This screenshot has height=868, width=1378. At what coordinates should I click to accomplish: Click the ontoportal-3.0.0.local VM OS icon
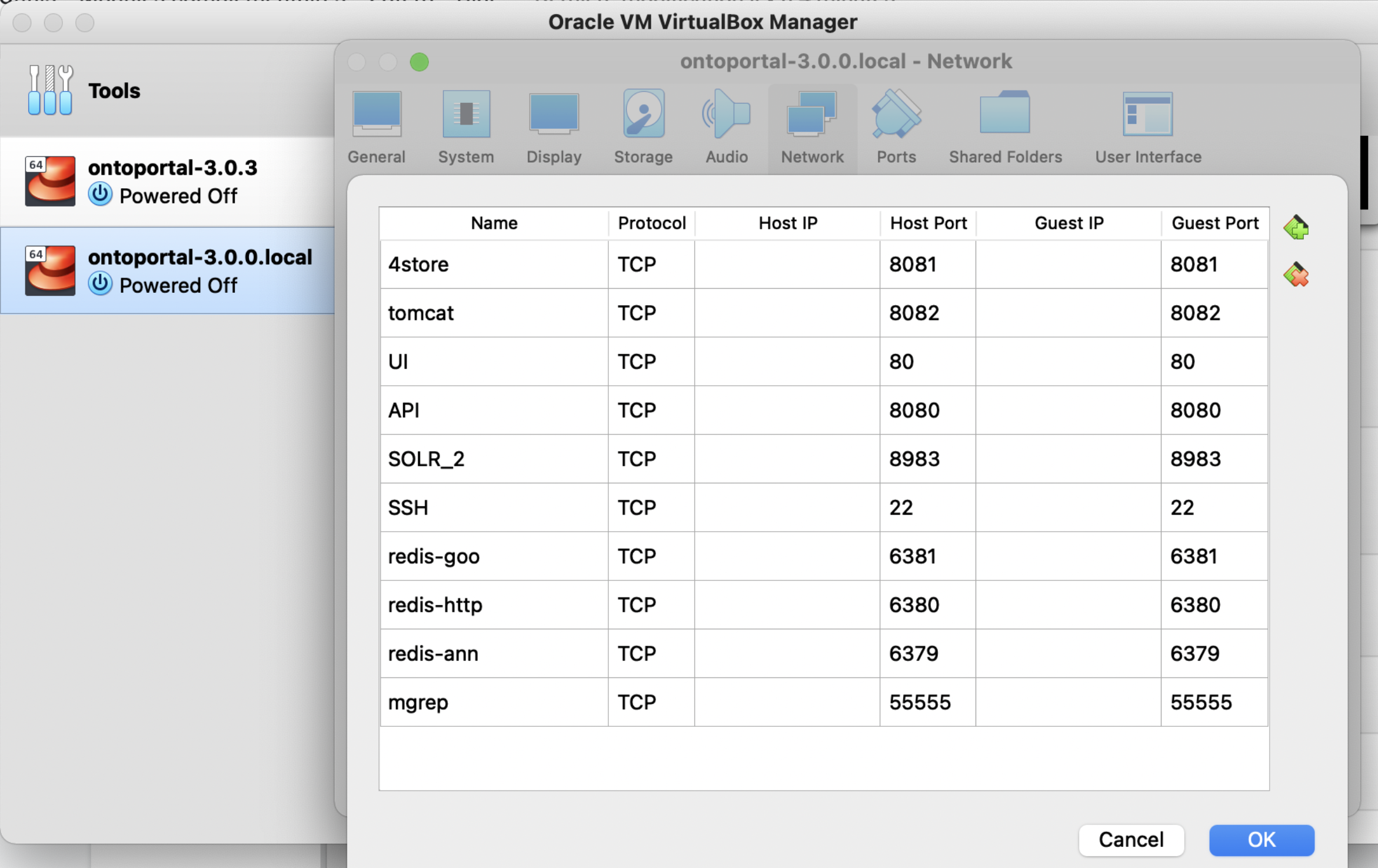pyautogui.click(x=50, y=271)
